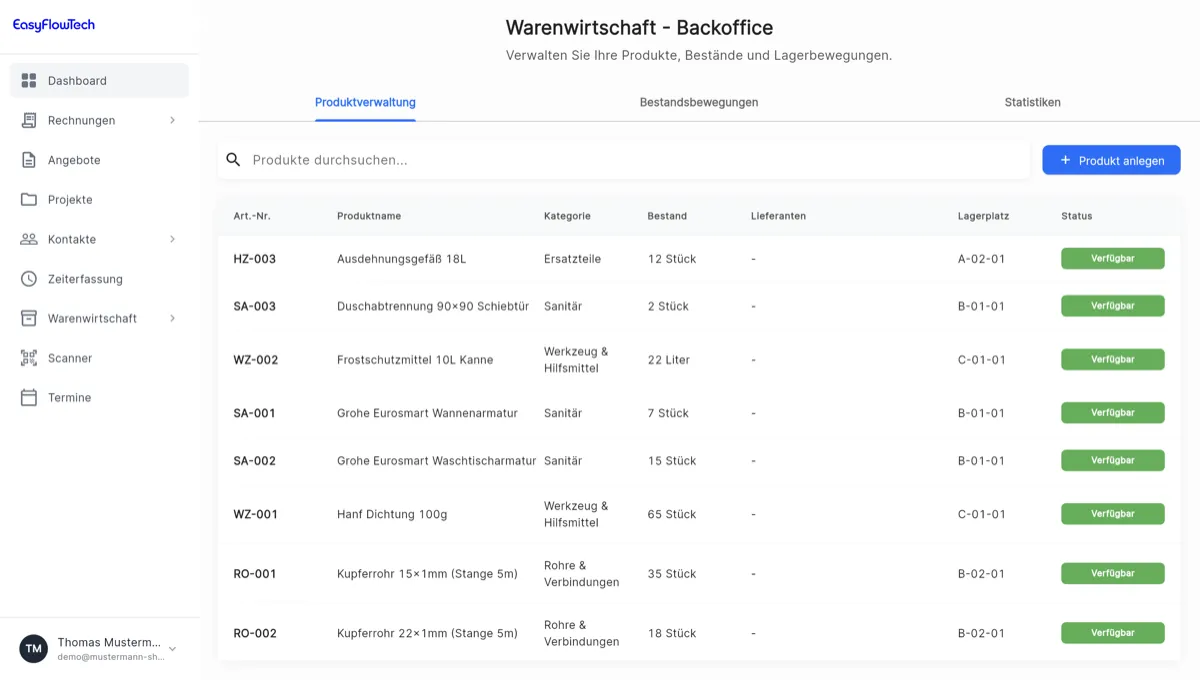Click the Produkt anlegen button
The height and width of the screenshot is (680, 1200).
1111,159
